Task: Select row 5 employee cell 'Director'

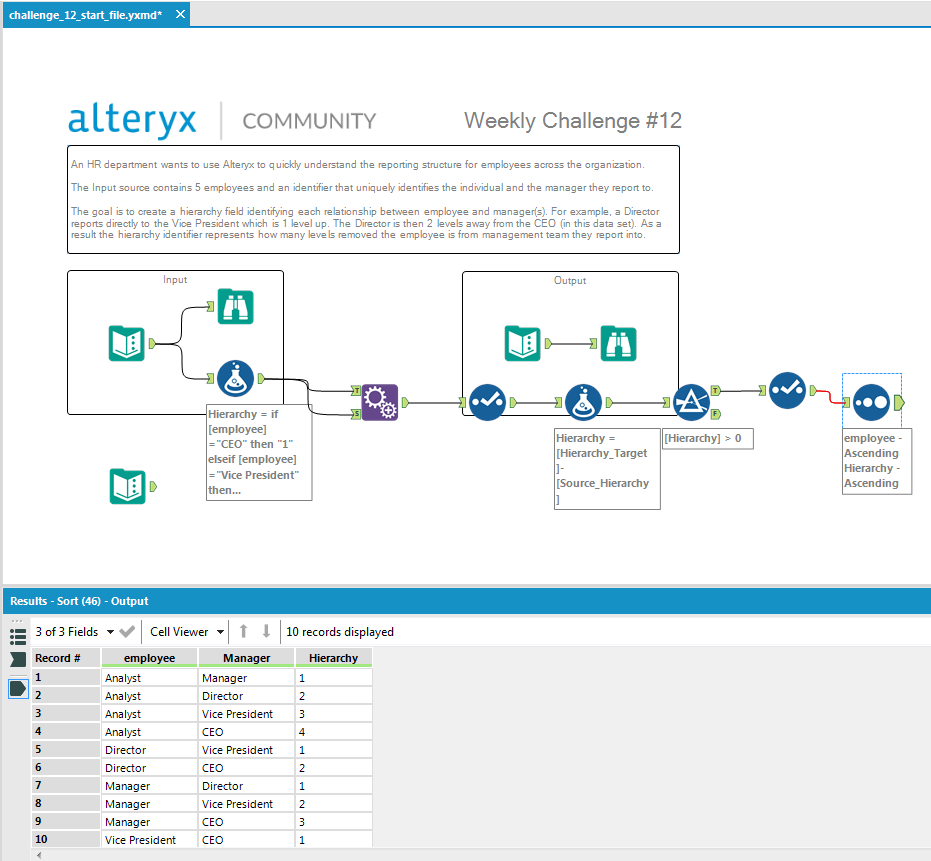Action: [x=149, y=750]
